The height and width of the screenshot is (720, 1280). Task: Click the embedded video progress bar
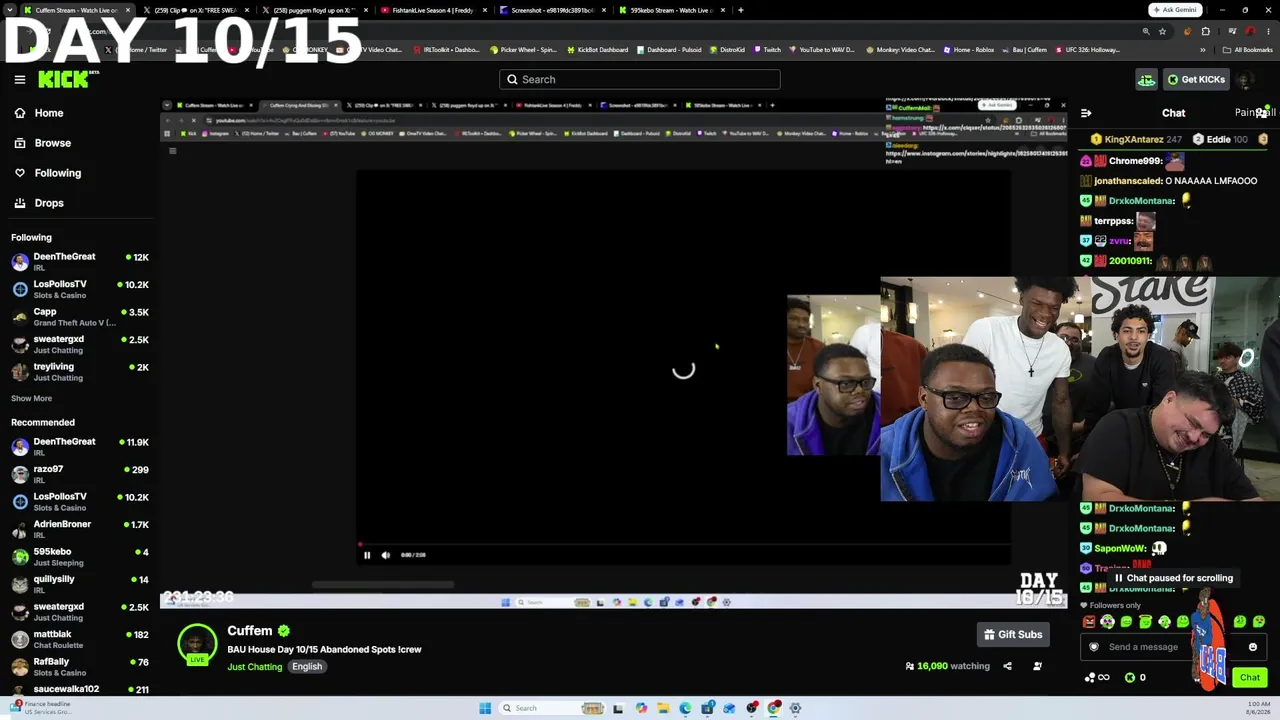click(x=683, y=545)
